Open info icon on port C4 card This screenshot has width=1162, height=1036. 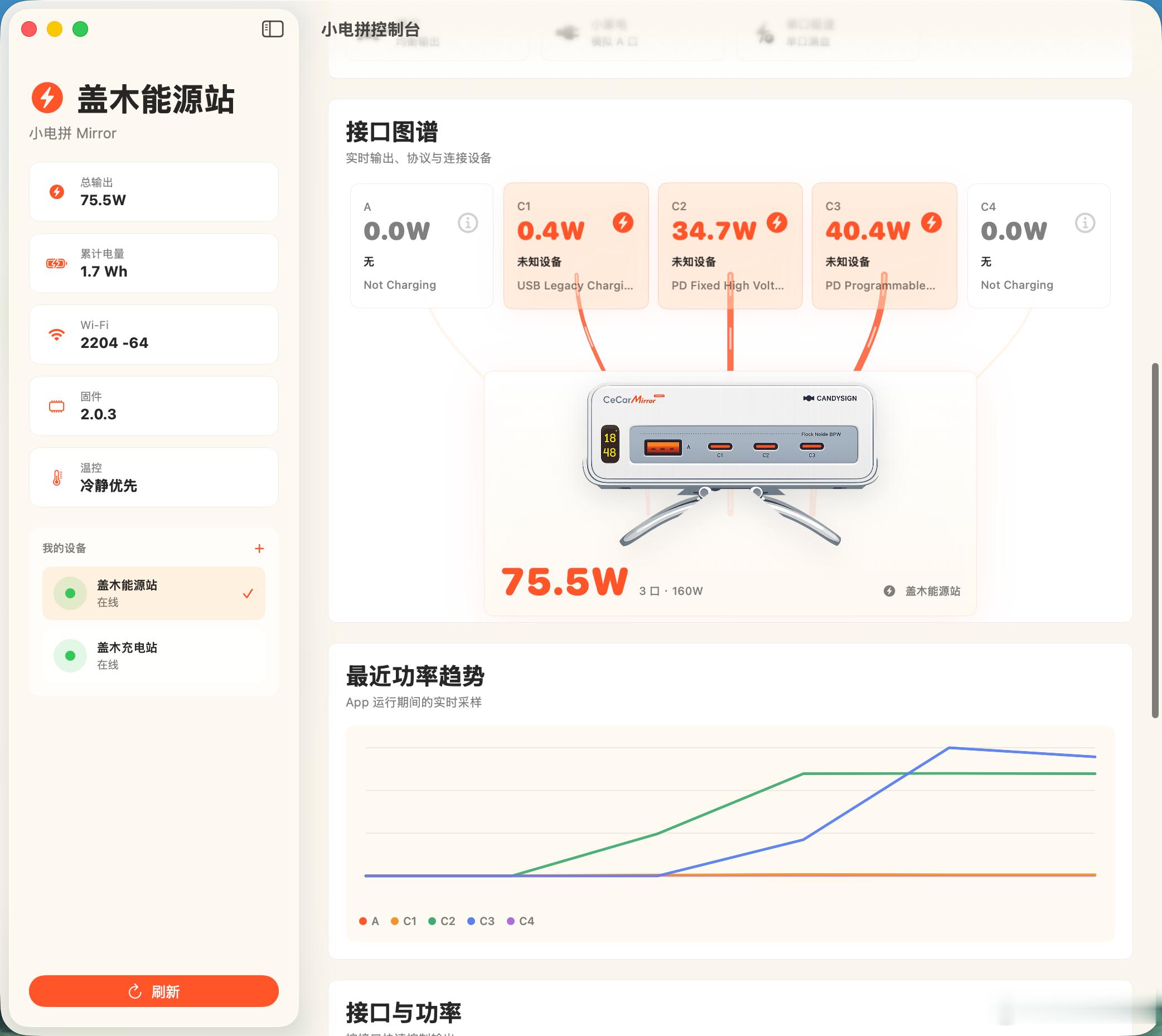pyautogui.click(x=1085, y=222)
